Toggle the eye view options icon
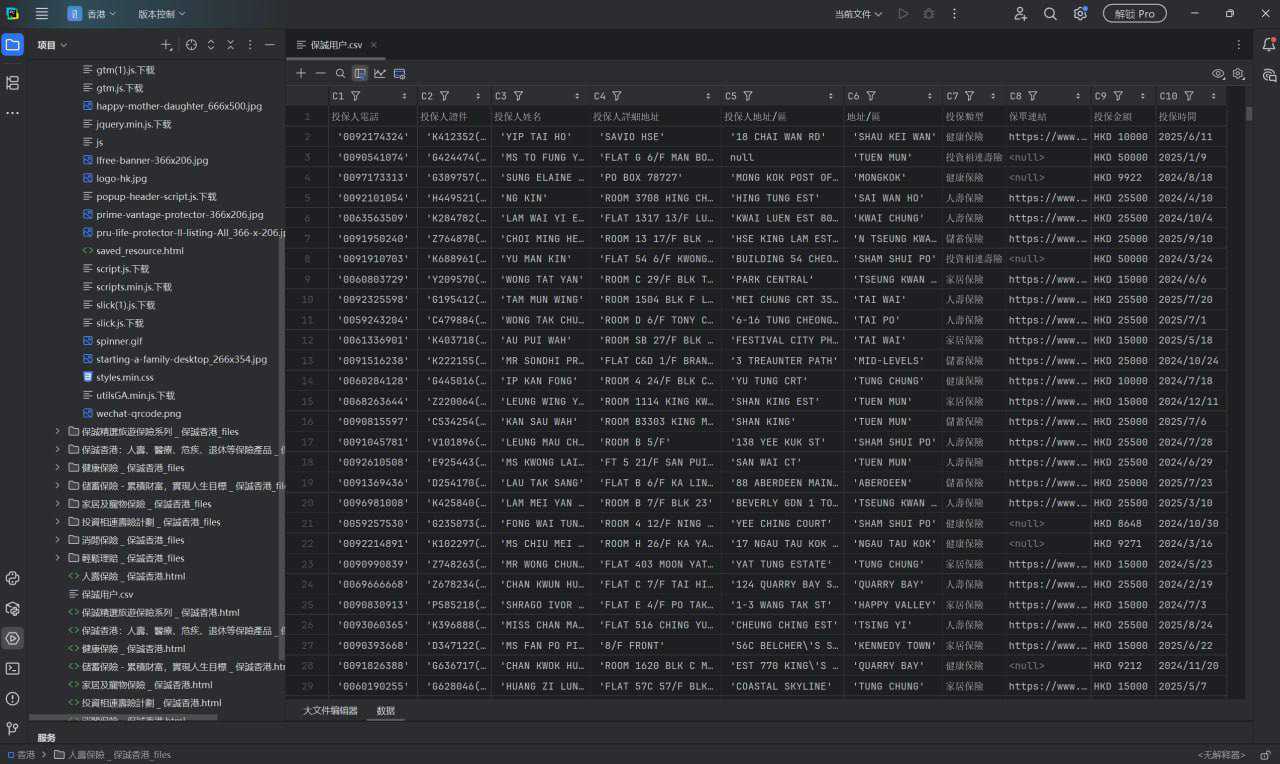This screenshot has height=764, width=1280. 1218,73
